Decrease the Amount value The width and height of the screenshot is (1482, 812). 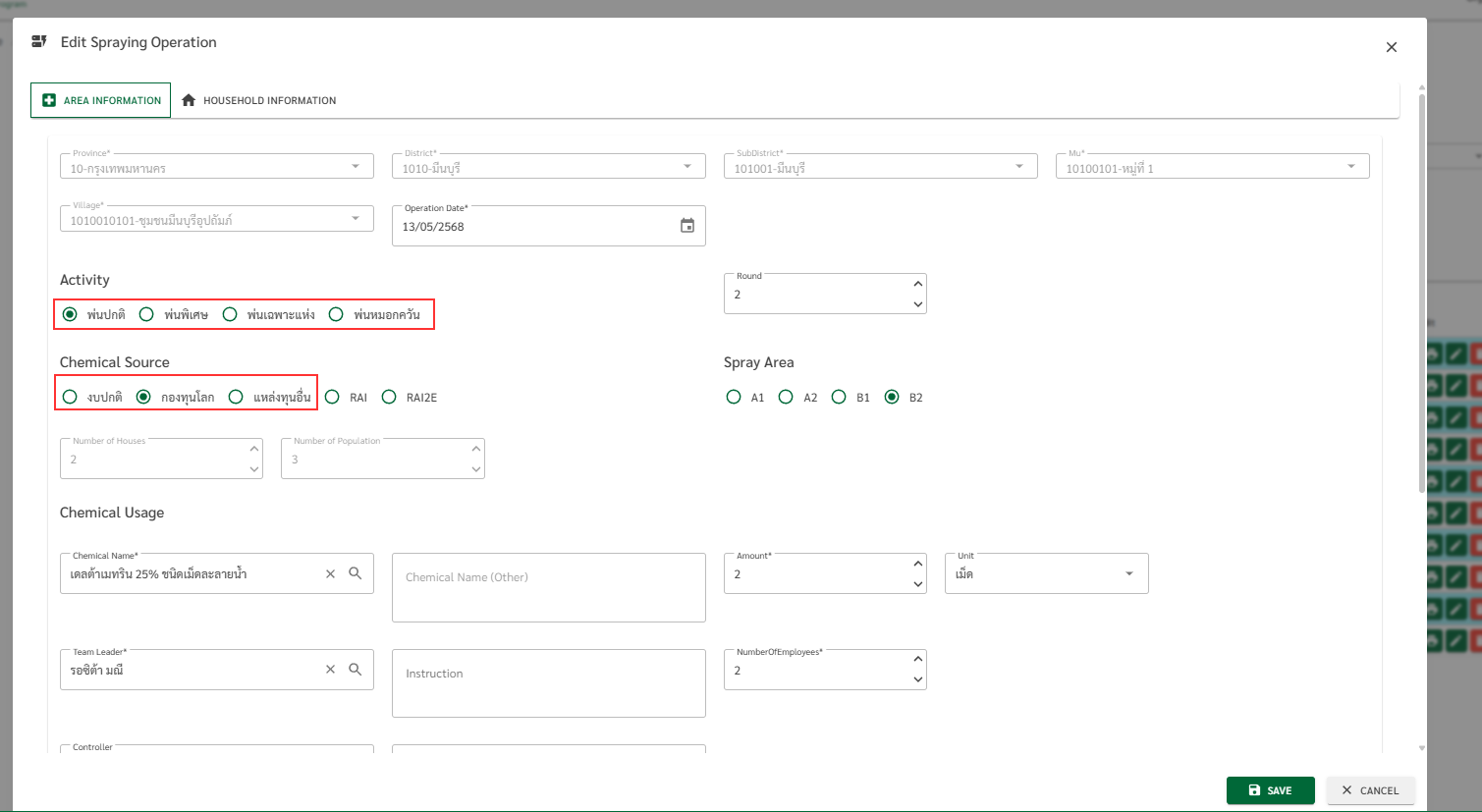click(917, 584)
